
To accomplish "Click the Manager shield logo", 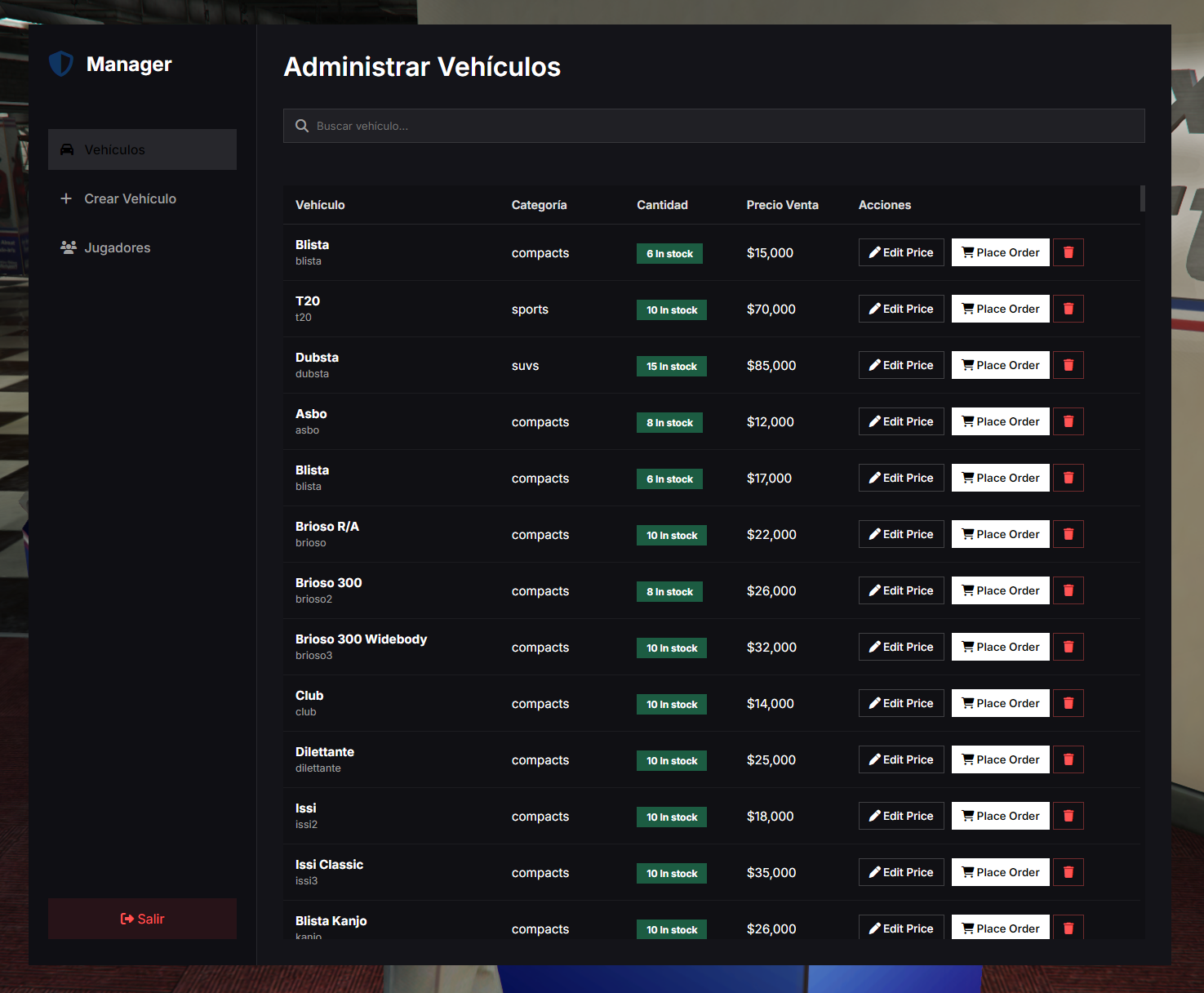I will 61,64.
